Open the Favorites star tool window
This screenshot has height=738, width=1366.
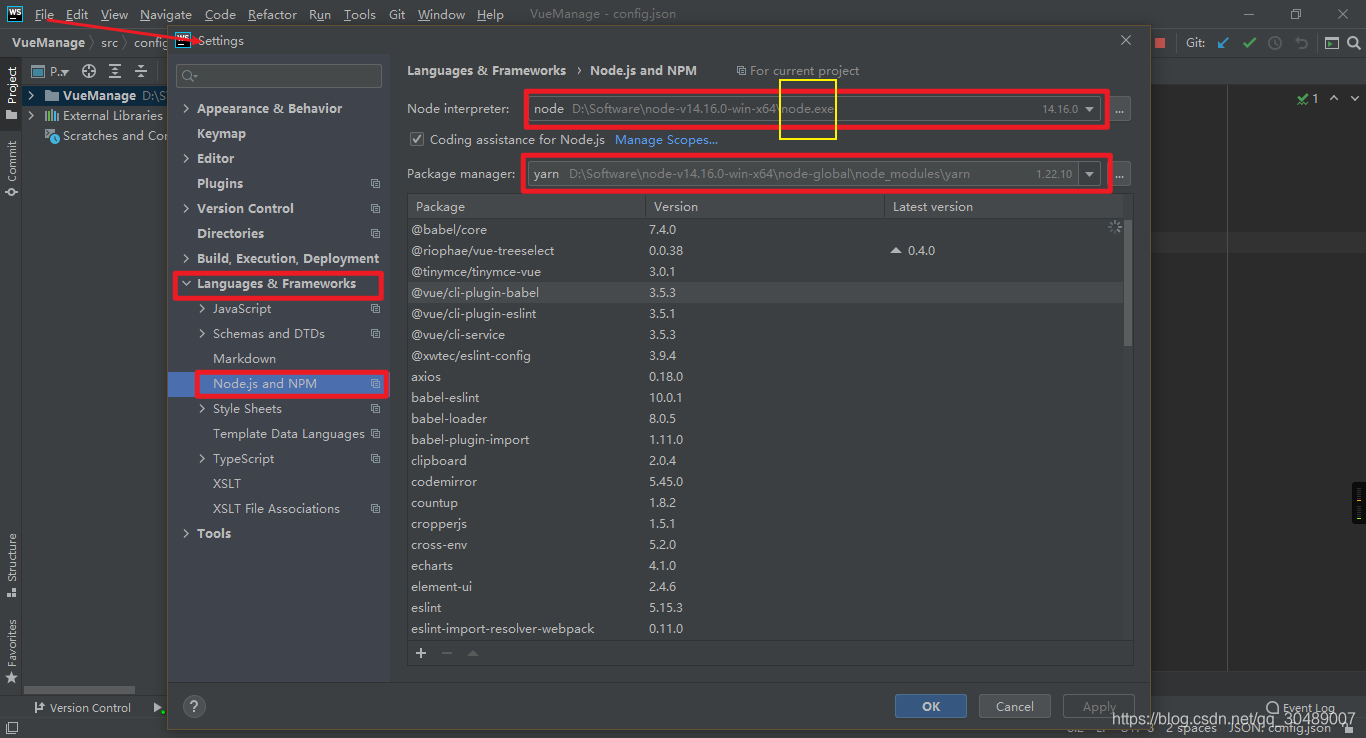point(11,640)
